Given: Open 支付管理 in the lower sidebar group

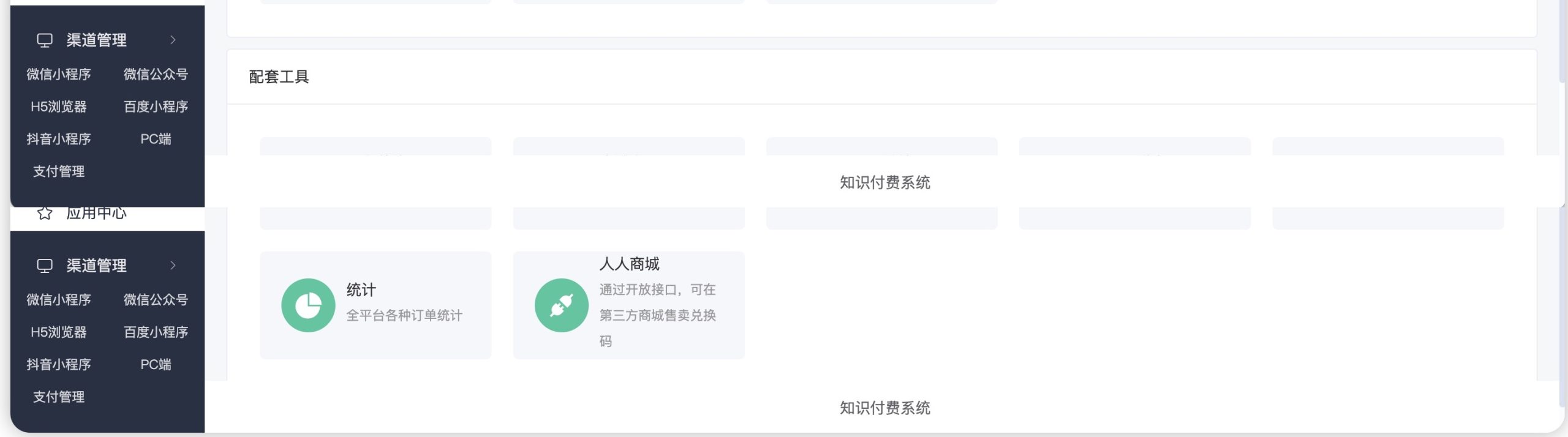Looking at the screenshot, I should [59, 397].
